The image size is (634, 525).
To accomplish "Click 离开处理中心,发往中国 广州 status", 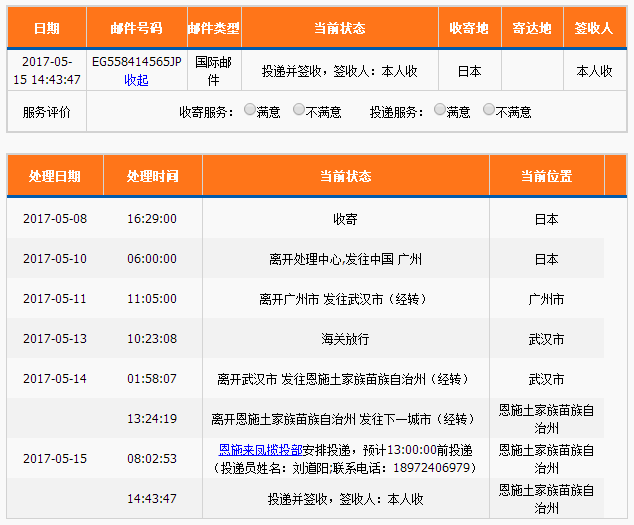I will [x=345, y=259].
